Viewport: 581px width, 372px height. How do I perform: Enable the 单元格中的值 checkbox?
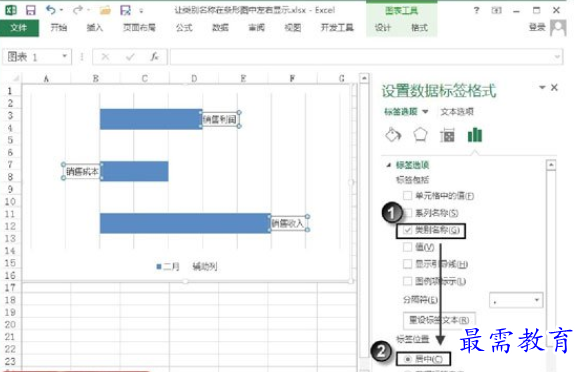408,195
